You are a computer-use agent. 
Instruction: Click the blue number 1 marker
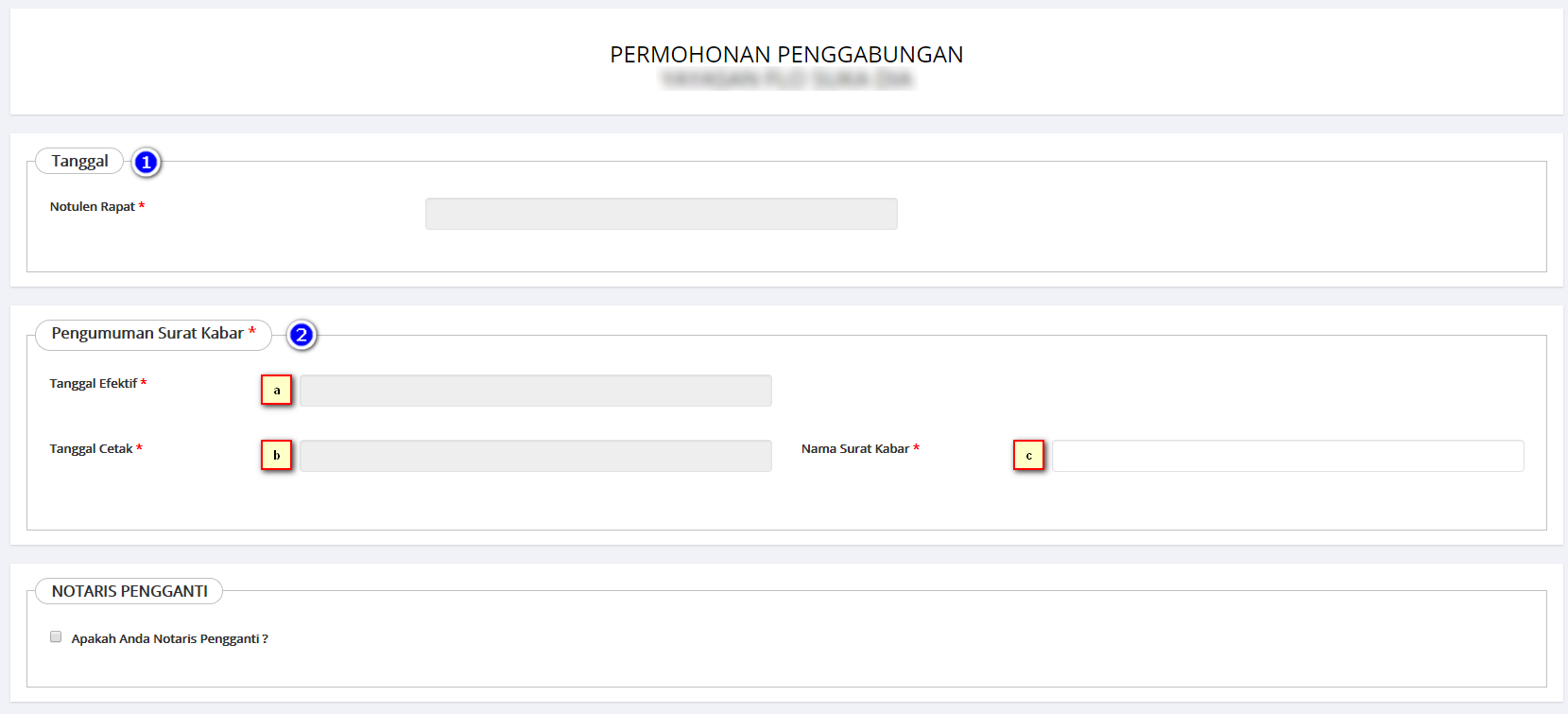click(146, 163)
